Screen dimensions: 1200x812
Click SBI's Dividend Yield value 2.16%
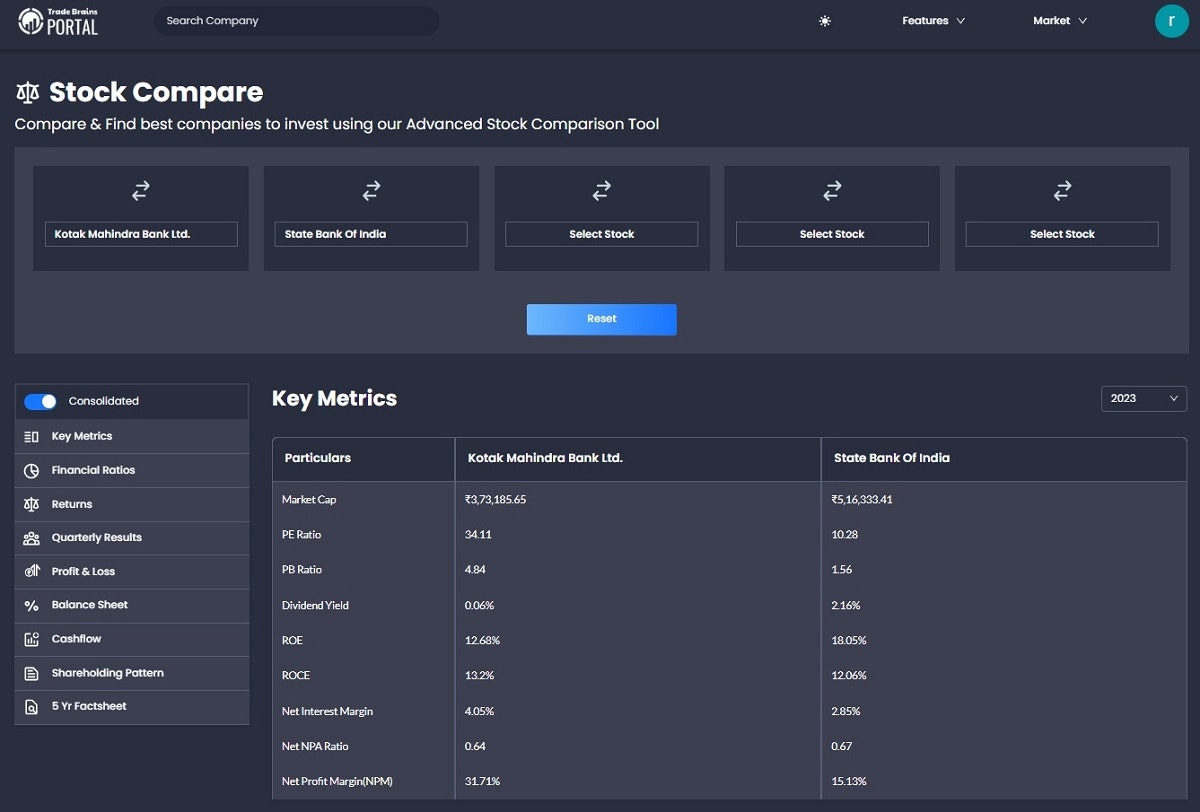846,605
